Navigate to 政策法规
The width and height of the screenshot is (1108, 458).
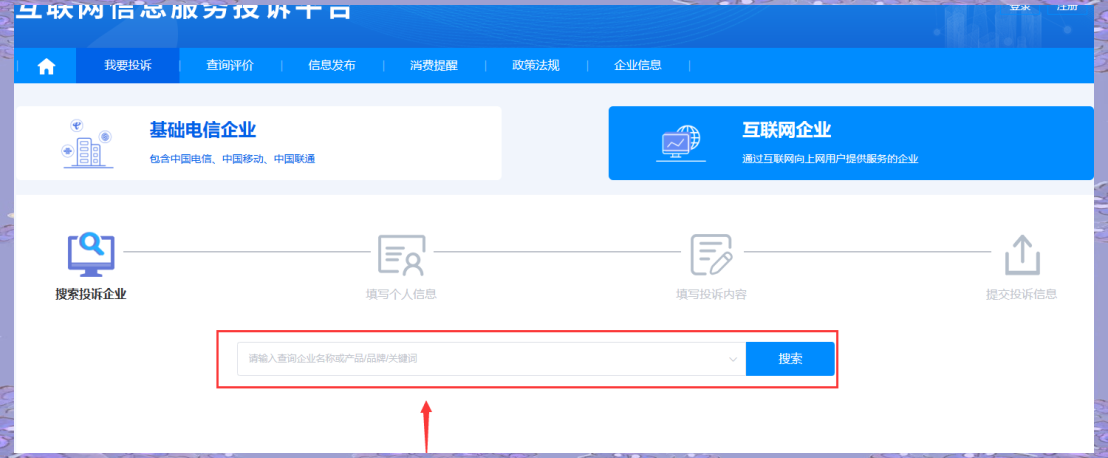point(536,66)
